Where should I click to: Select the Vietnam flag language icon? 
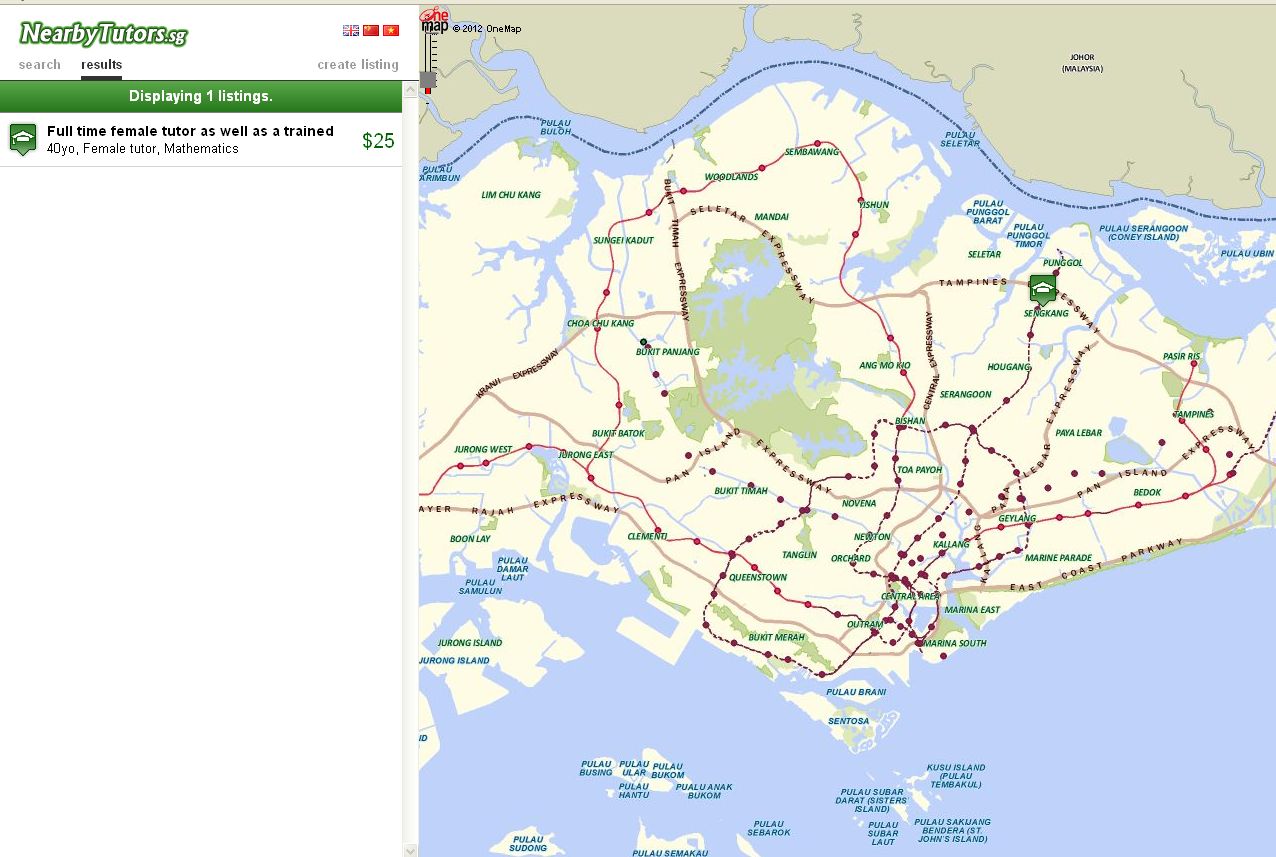coord(391,29)
